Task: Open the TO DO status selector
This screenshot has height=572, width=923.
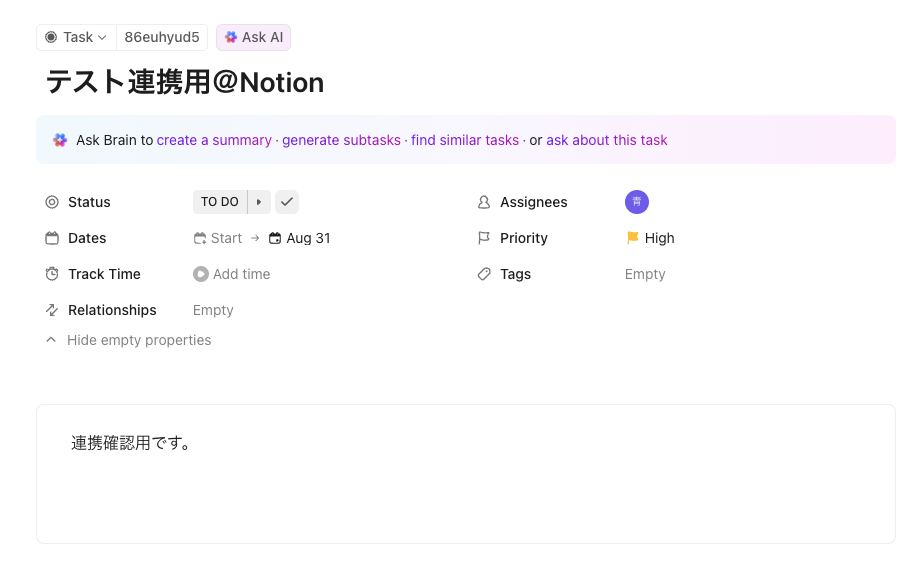Action: (220, 202)
